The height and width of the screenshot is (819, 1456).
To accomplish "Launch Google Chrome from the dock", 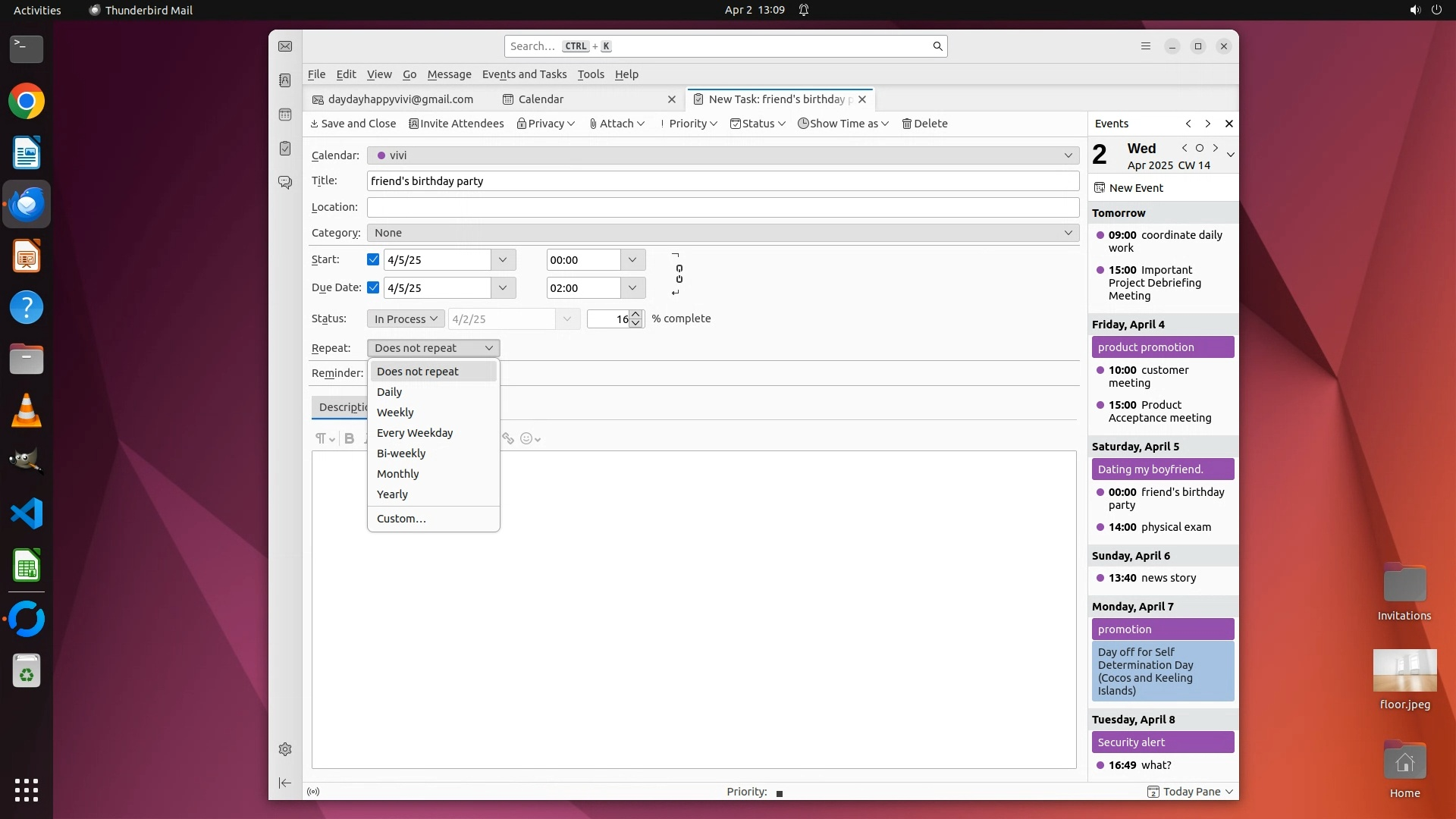I will point(27,102).
